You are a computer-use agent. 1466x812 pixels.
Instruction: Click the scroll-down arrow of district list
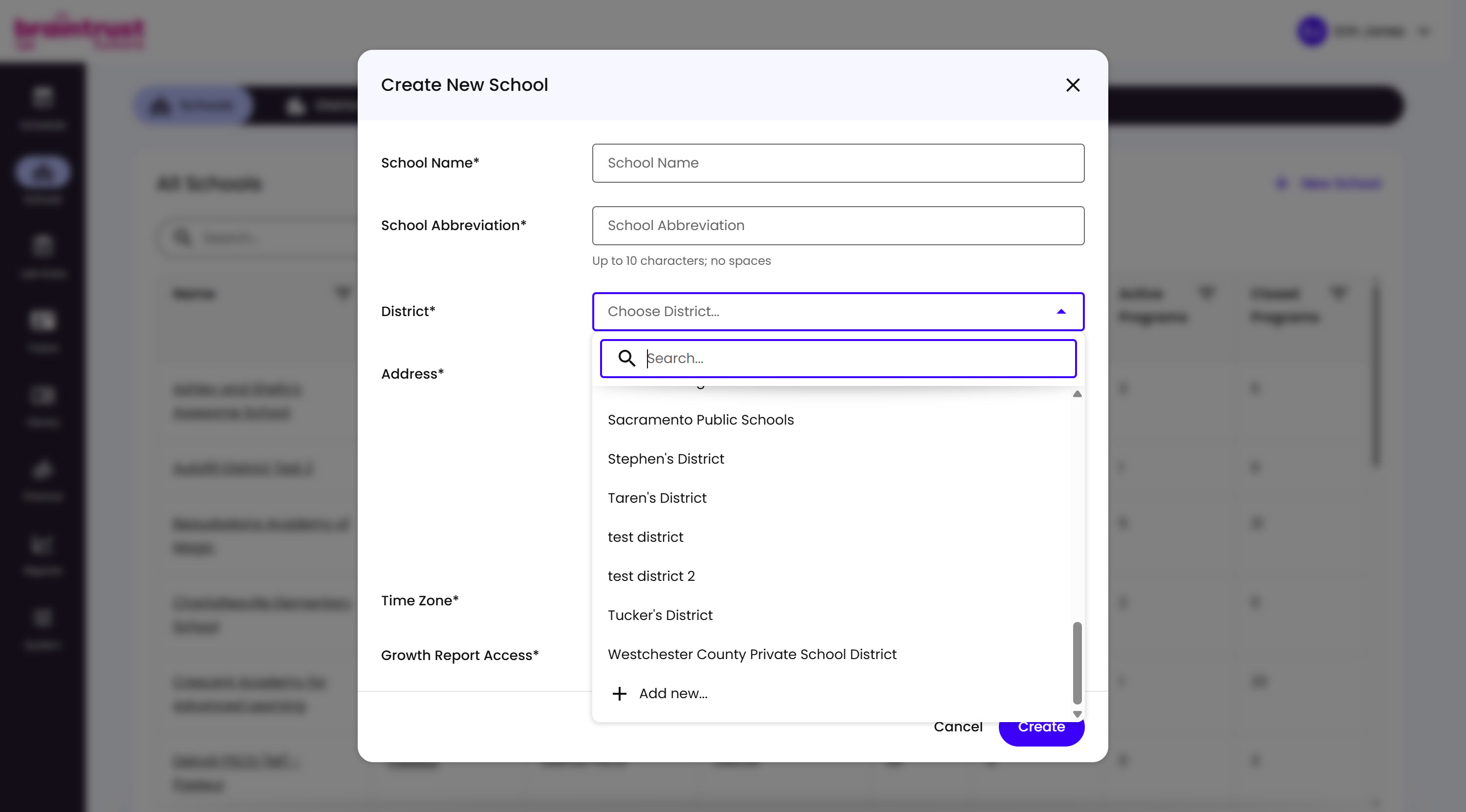tap(1077, 714)
